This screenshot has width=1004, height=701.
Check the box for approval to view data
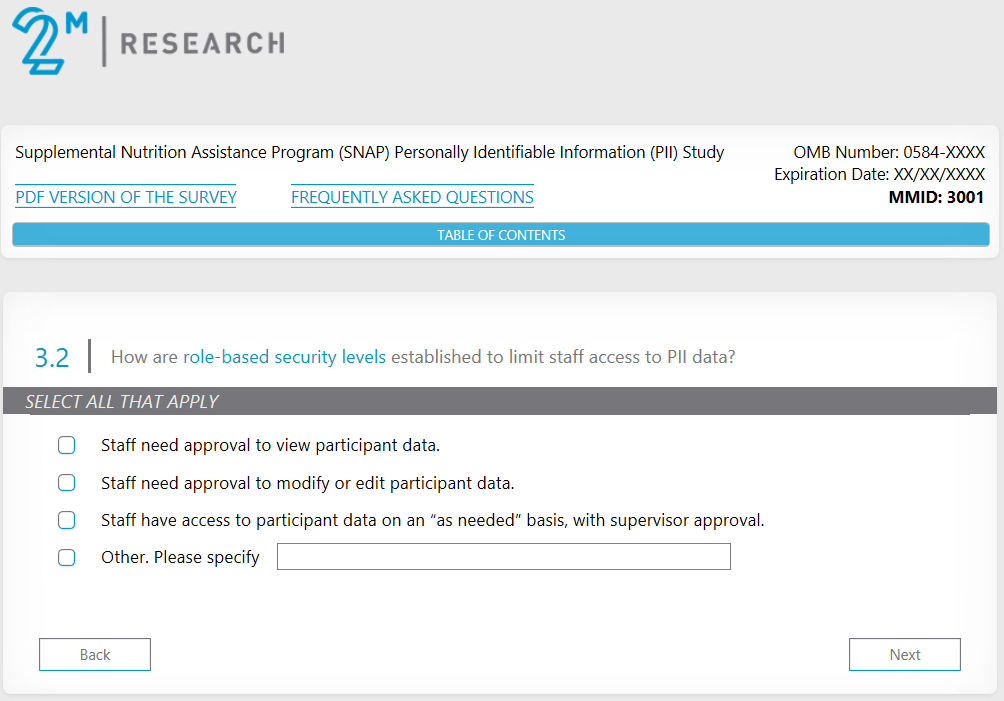click(67, 445)
